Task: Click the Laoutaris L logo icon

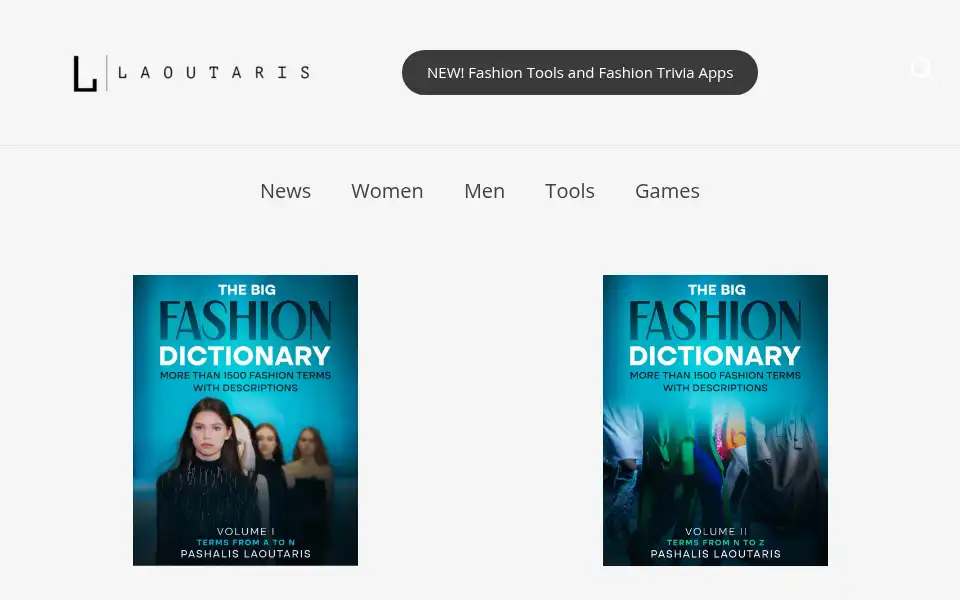Action: (85, 73)
